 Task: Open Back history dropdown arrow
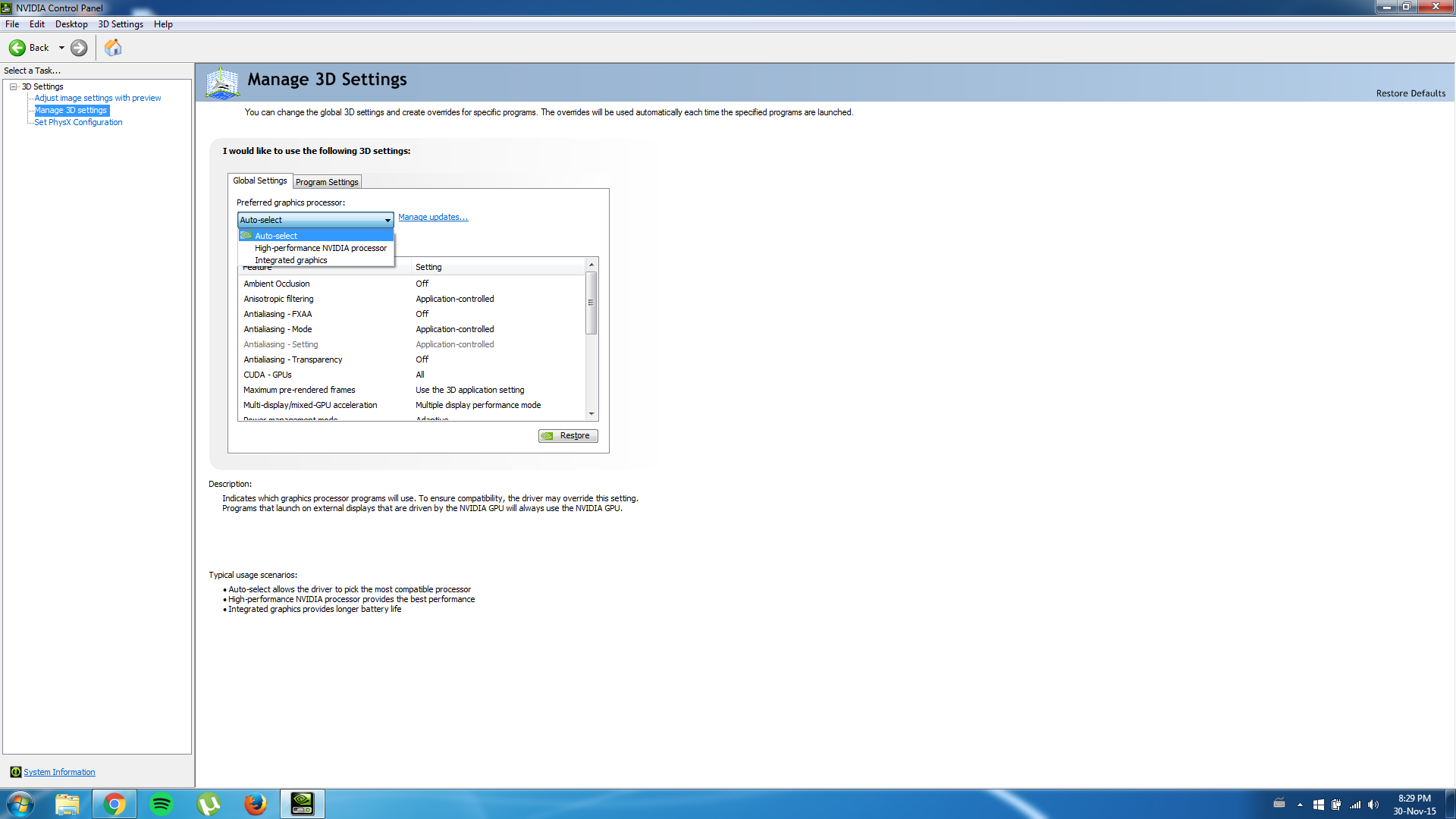click(61, 48)
